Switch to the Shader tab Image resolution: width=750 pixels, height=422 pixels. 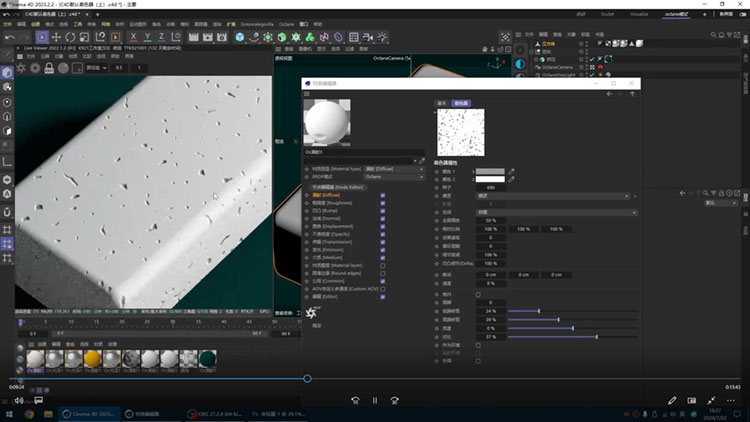coord(460,103)
